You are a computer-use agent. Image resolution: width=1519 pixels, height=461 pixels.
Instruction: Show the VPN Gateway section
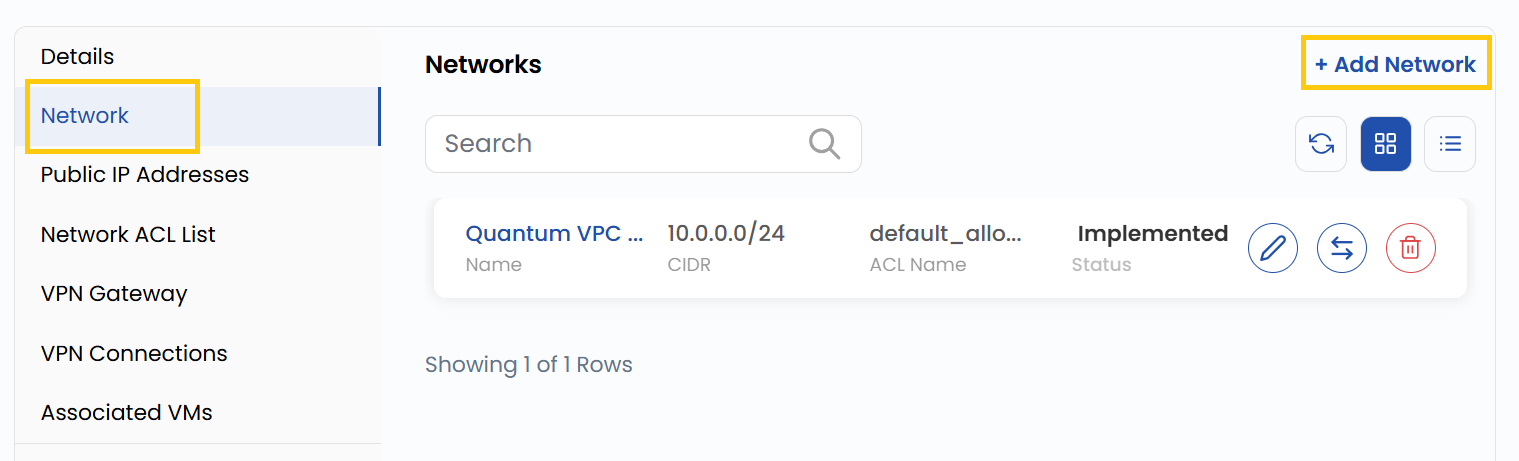coord(114,294)
